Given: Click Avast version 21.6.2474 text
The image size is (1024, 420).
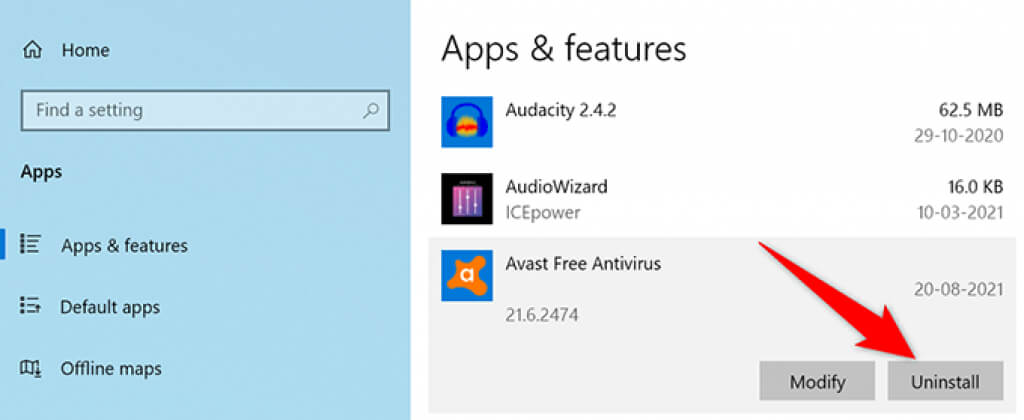Looking at the screenshot, I should [542, 315].
